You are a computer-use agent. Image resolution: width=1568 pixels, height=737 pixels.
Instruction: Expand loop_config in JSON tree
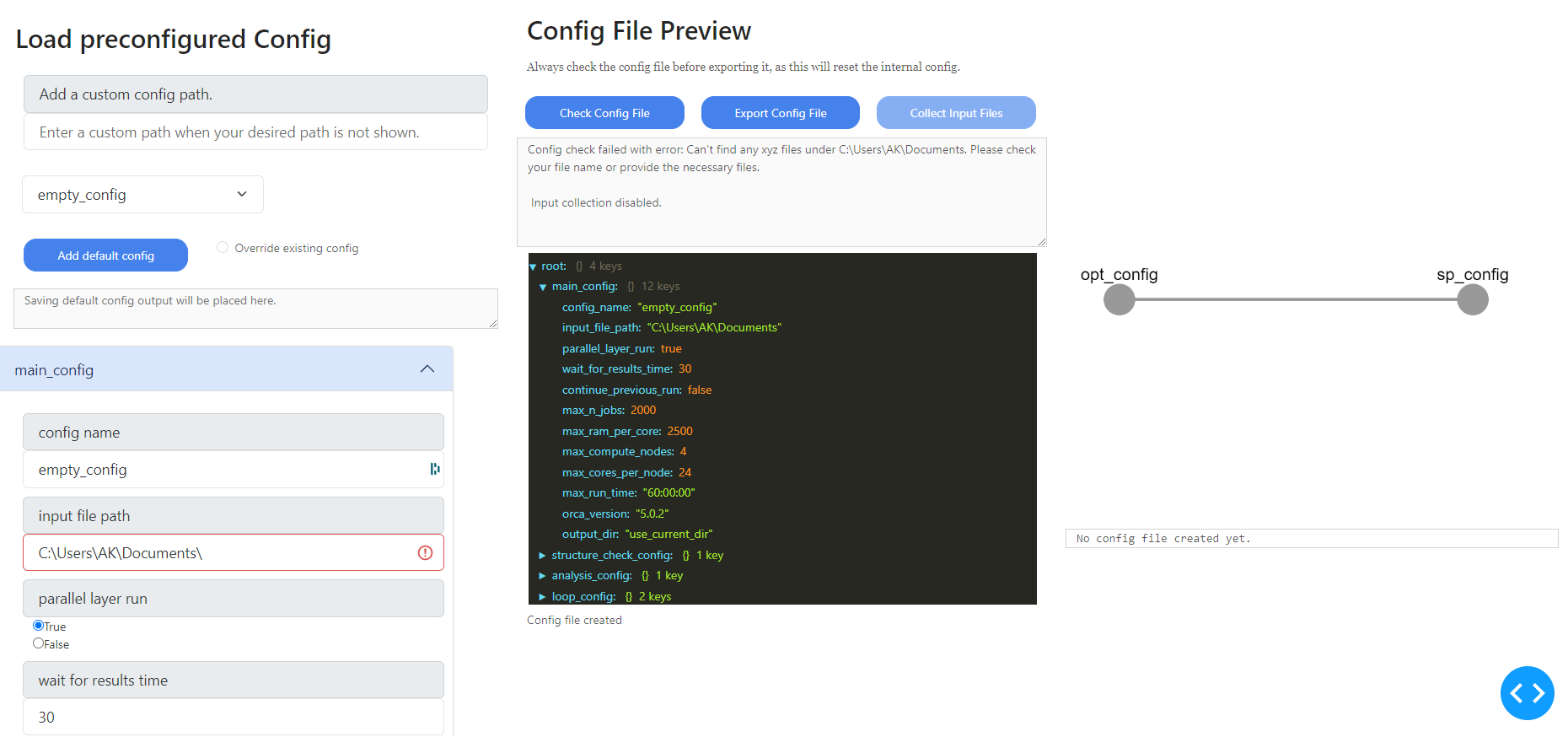[543, 596]
